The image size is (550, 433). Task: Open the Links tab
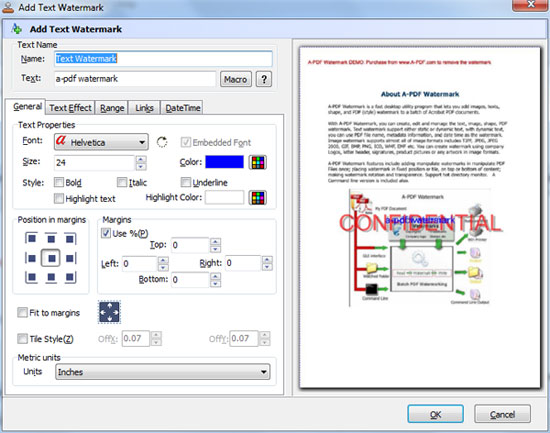pos(145,108)
